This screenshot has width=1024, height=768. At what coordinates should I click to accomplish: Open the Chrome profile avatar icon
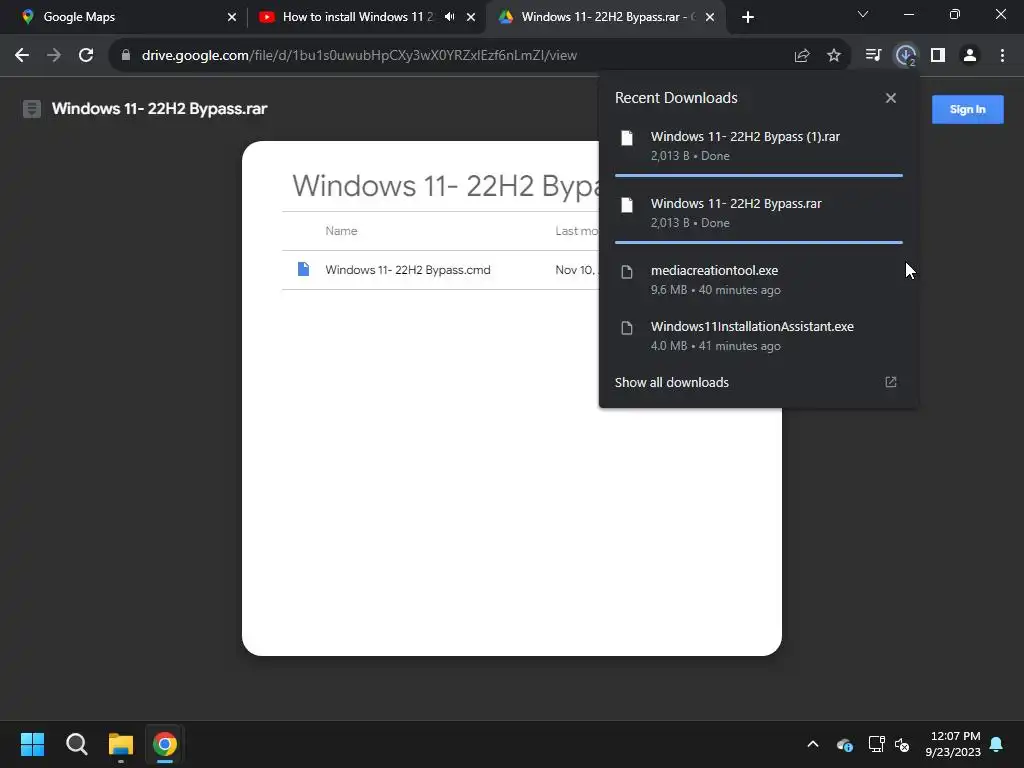point(970,55)
